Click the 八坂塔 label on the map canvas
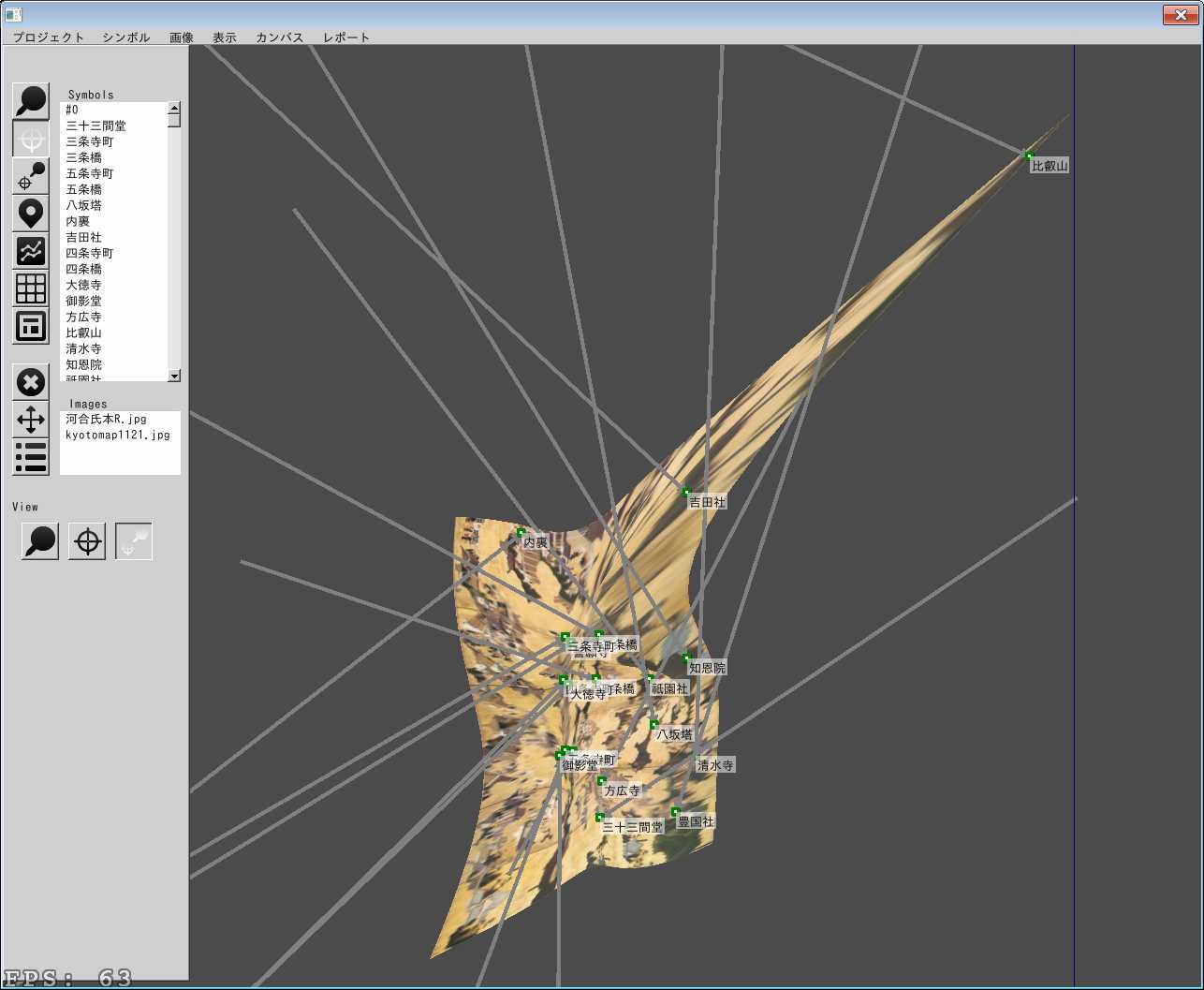The width and height of the screenshot is (1204, 990). pos(674,734)
